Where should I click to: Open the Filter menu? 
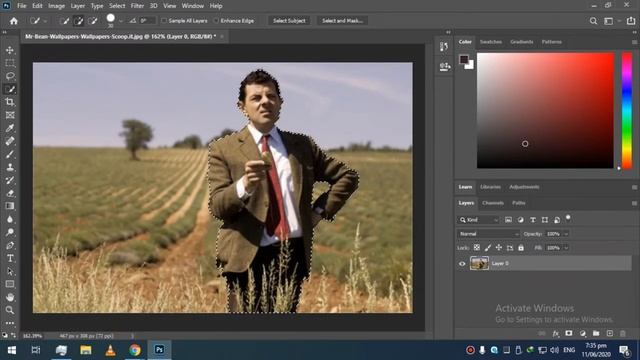pos(137,6)
